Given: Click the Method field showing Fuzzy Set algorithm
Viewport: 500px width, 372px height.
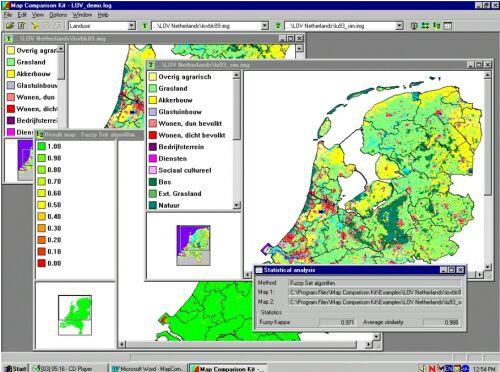Looking at the screenshot, I should [375, 283].
